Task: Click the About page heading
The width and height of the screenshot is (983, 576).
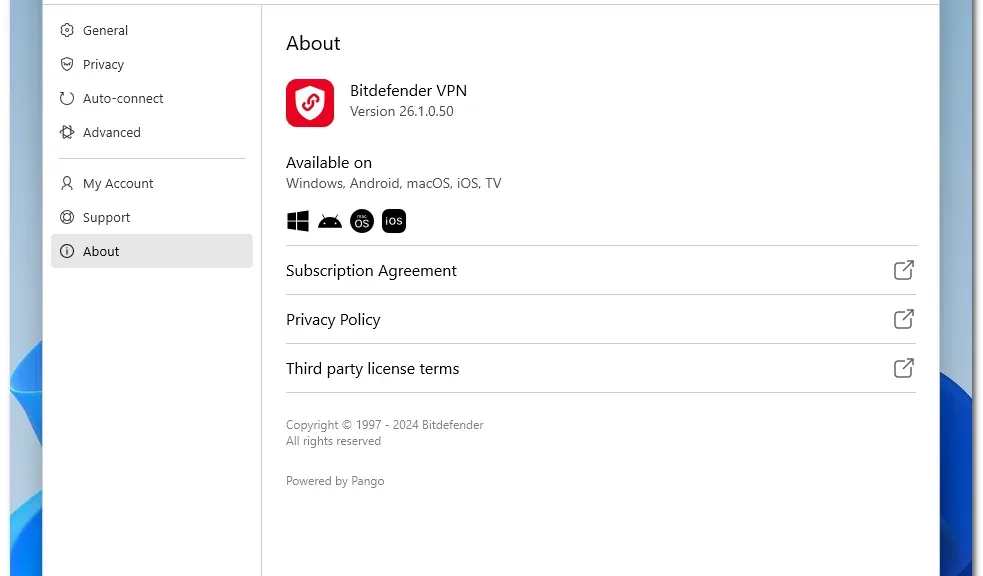Action: coord(313,43)
